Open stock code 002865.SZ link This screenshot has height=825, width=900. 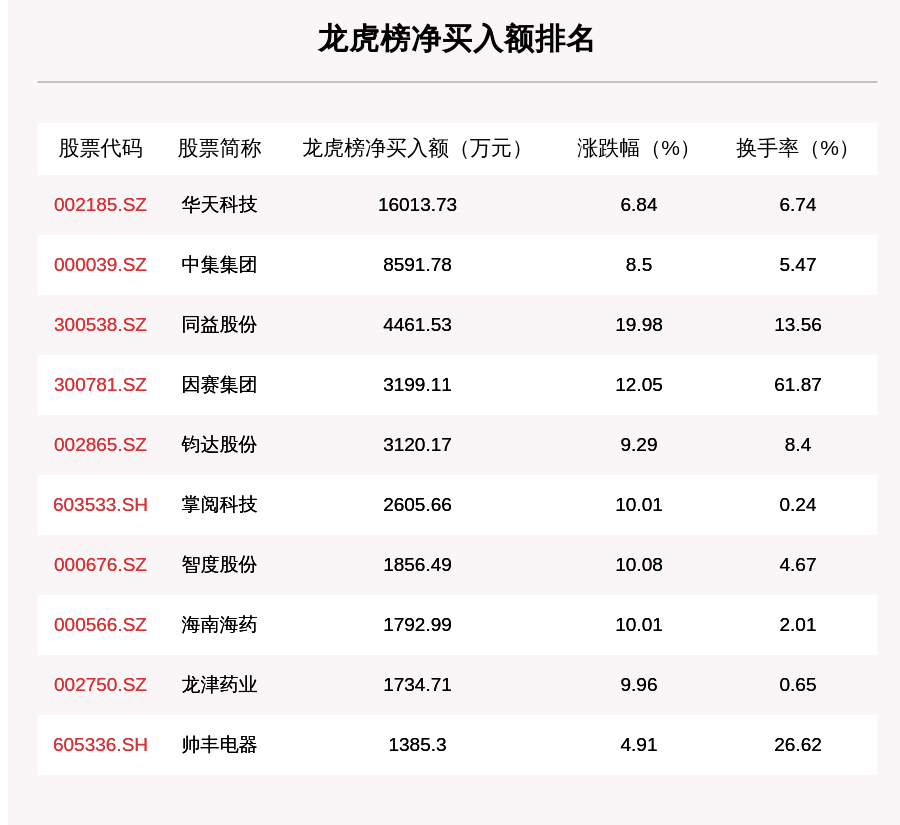100,445
